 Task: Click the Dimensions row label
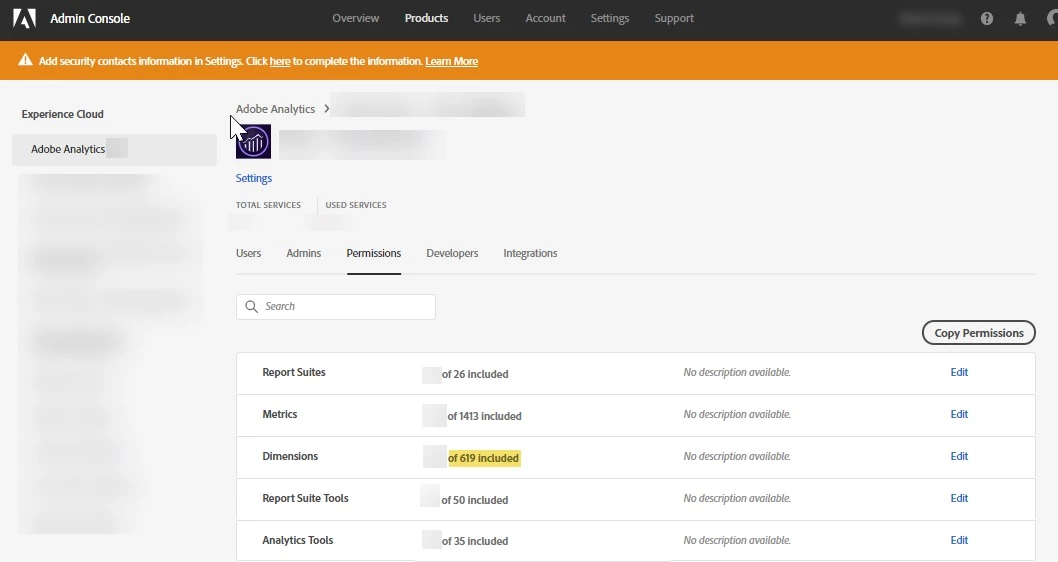290,456
